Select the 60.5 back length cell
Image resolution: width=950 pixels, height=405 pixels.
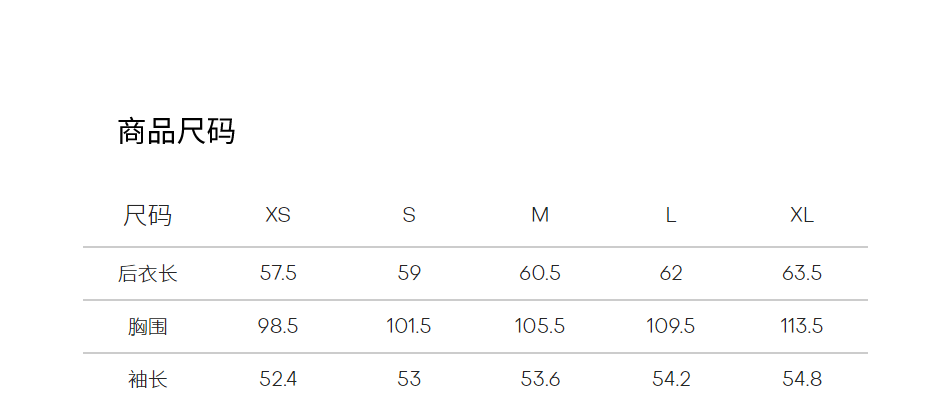540,273
